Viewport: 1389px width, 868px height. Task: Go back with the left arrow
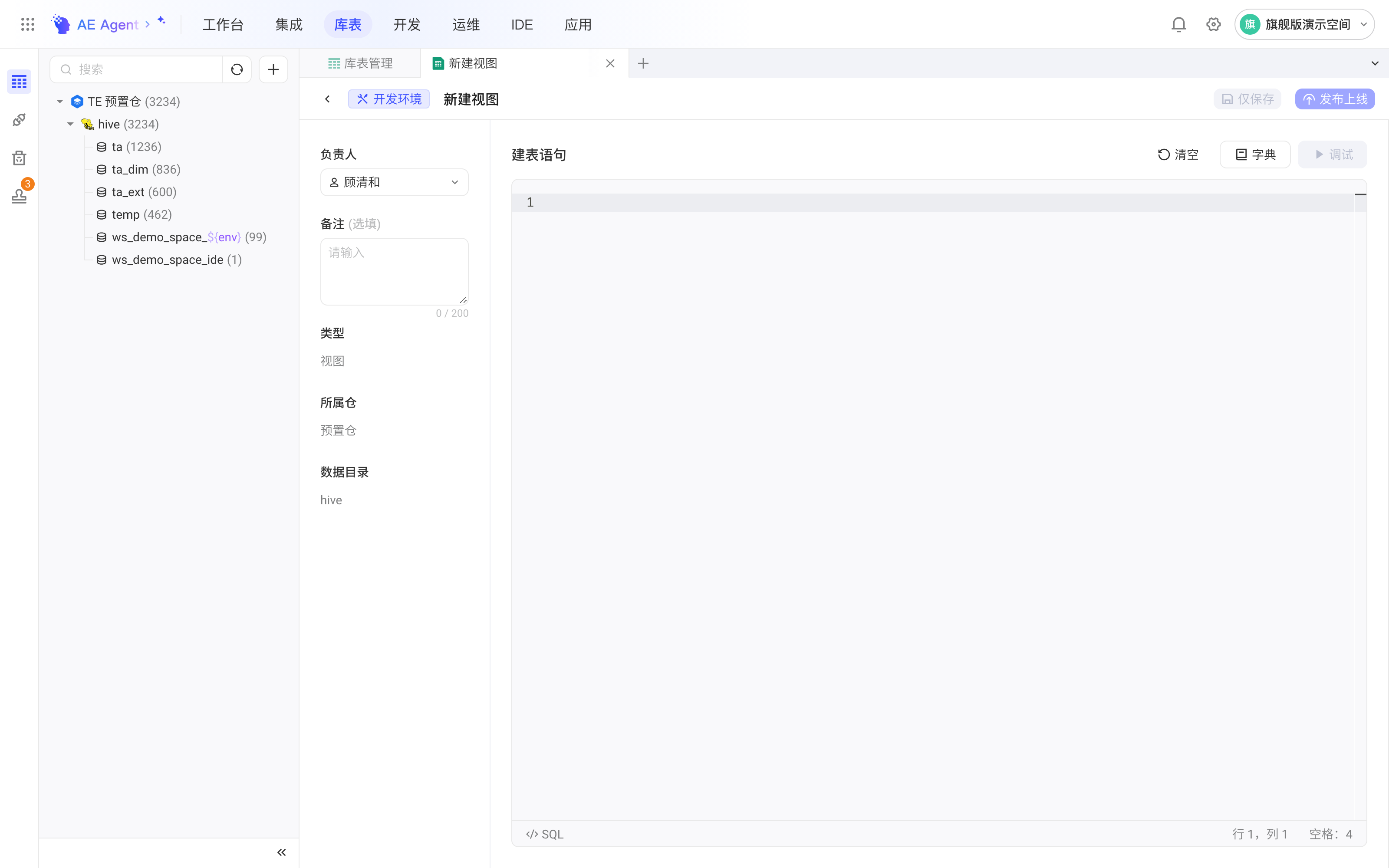pos(327,99)
